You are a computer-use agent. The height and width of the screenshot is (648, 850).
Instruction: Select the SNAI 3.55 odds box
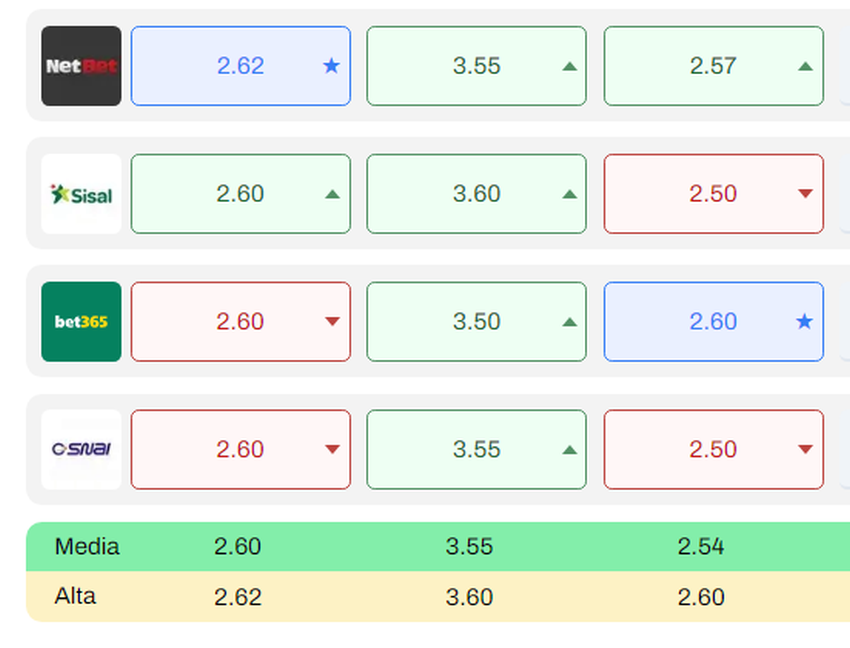click(x=476, y=450)
